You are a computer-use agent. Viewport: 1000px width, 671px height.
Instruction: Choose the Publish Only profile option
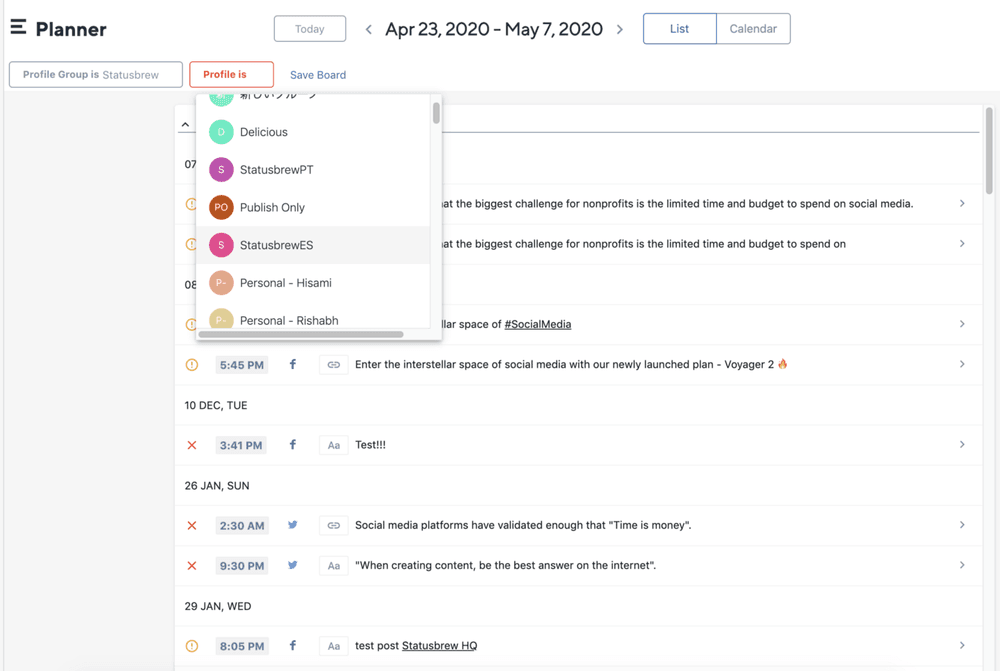pyautogui.click(x=272, y=207)
